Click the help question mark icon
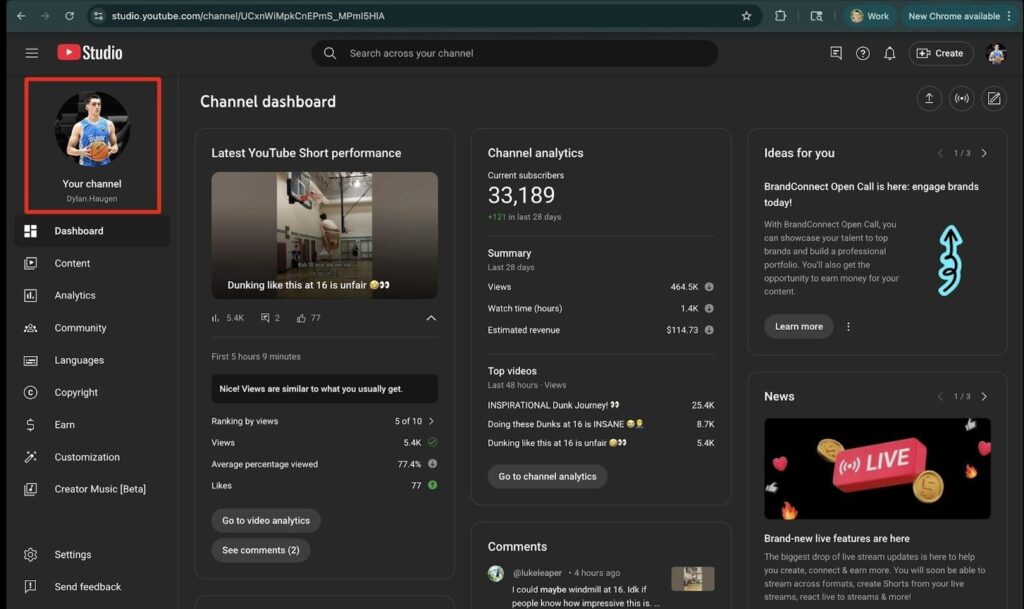This screenshot has width=1024, height=609. (x=862, y=54)
